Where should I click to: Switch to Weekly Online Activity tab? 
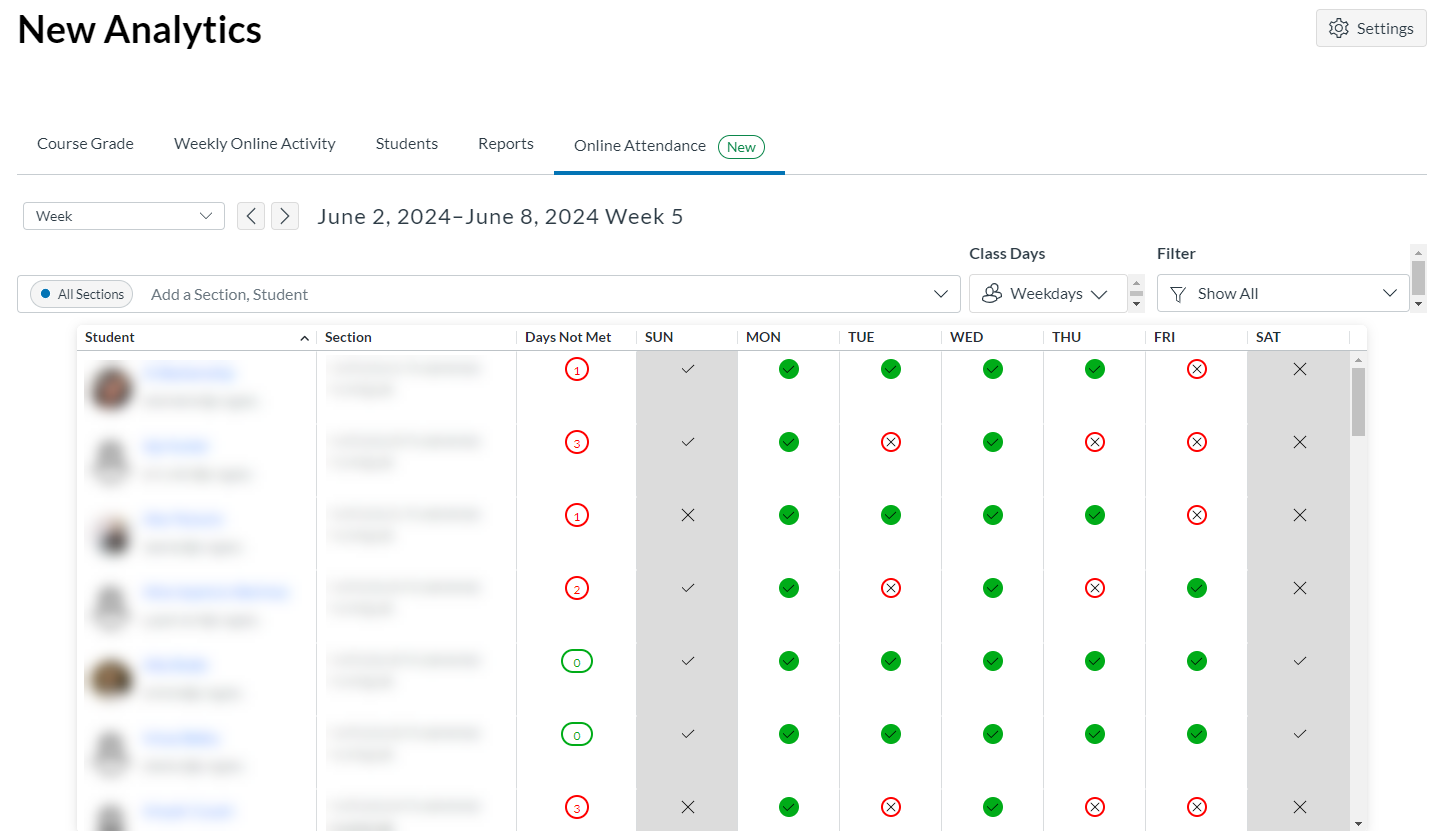point(254,144)
